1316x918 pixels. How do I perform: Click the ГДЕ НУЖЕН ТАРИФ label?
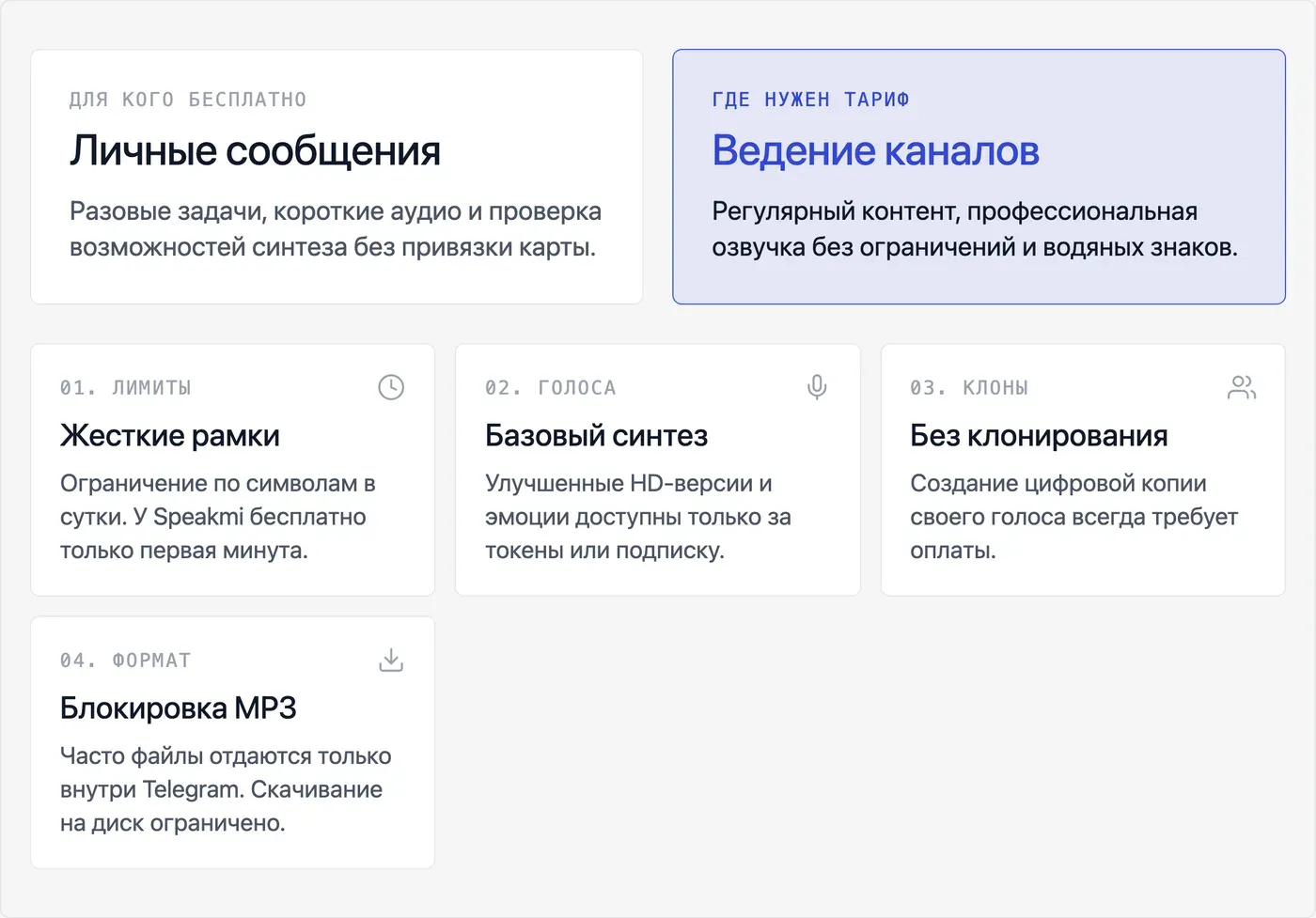coord(810,100)
